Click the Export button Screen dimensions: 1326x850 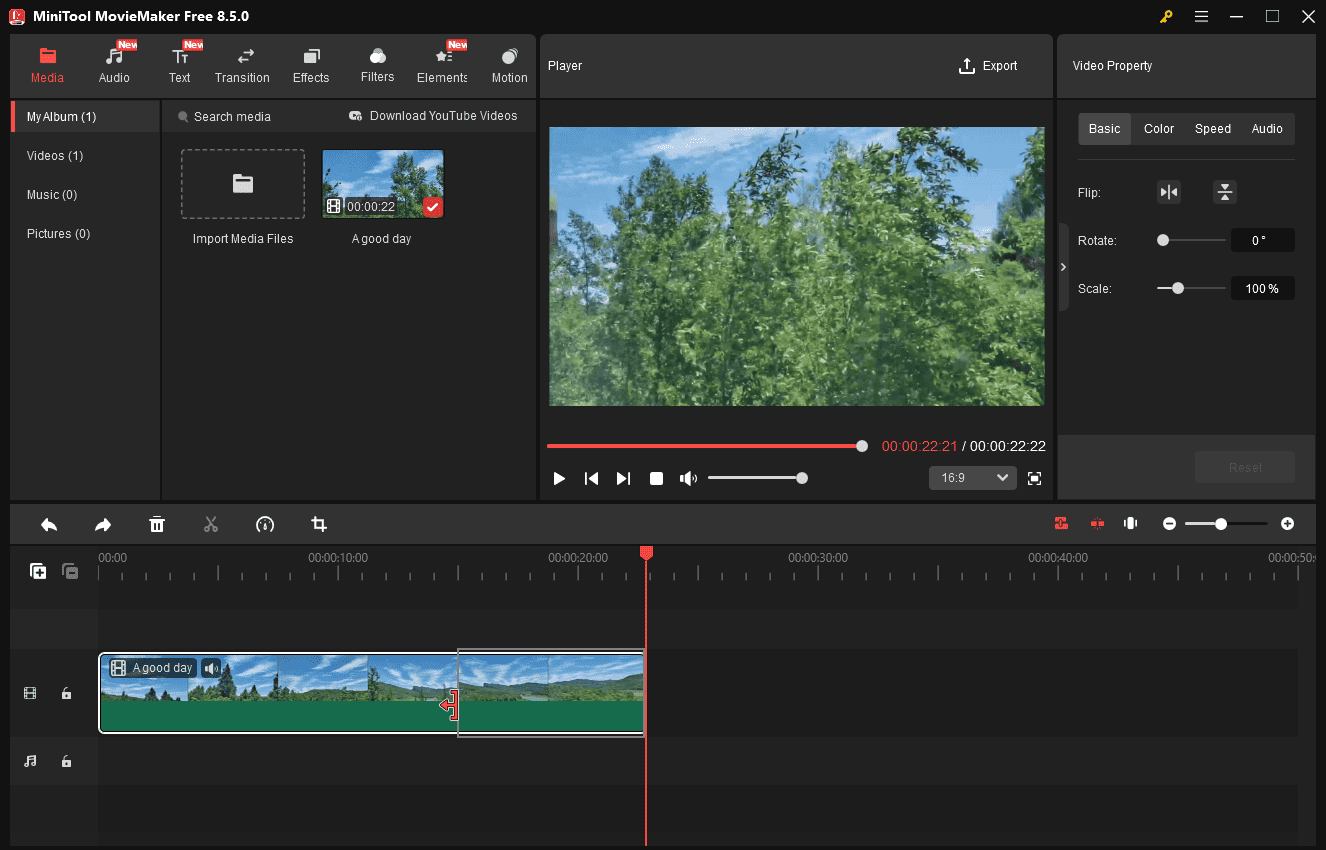point(988,65)
